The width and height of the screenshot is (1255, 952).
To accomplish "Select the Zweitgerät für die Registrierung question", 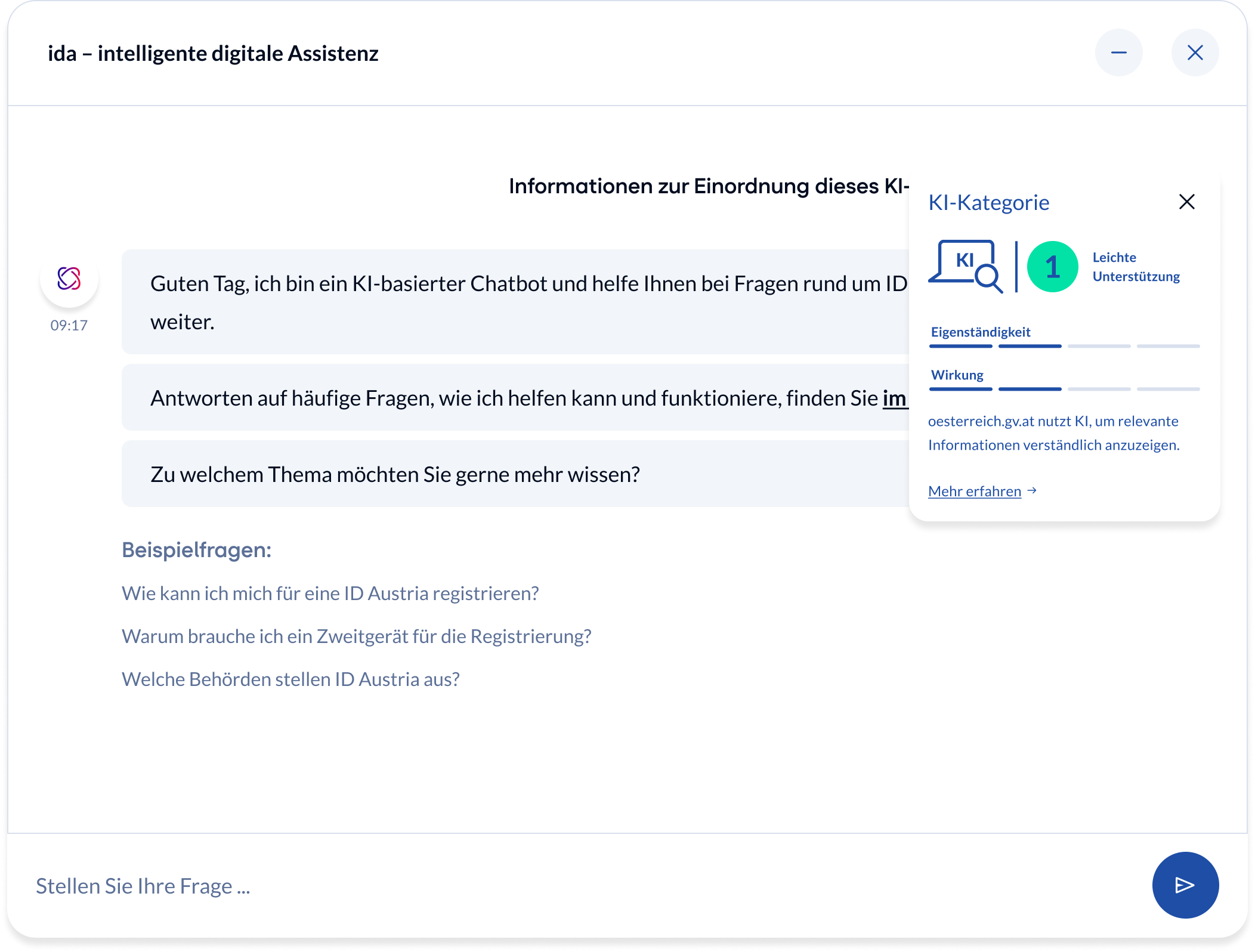I will click(x=357, y=636).
